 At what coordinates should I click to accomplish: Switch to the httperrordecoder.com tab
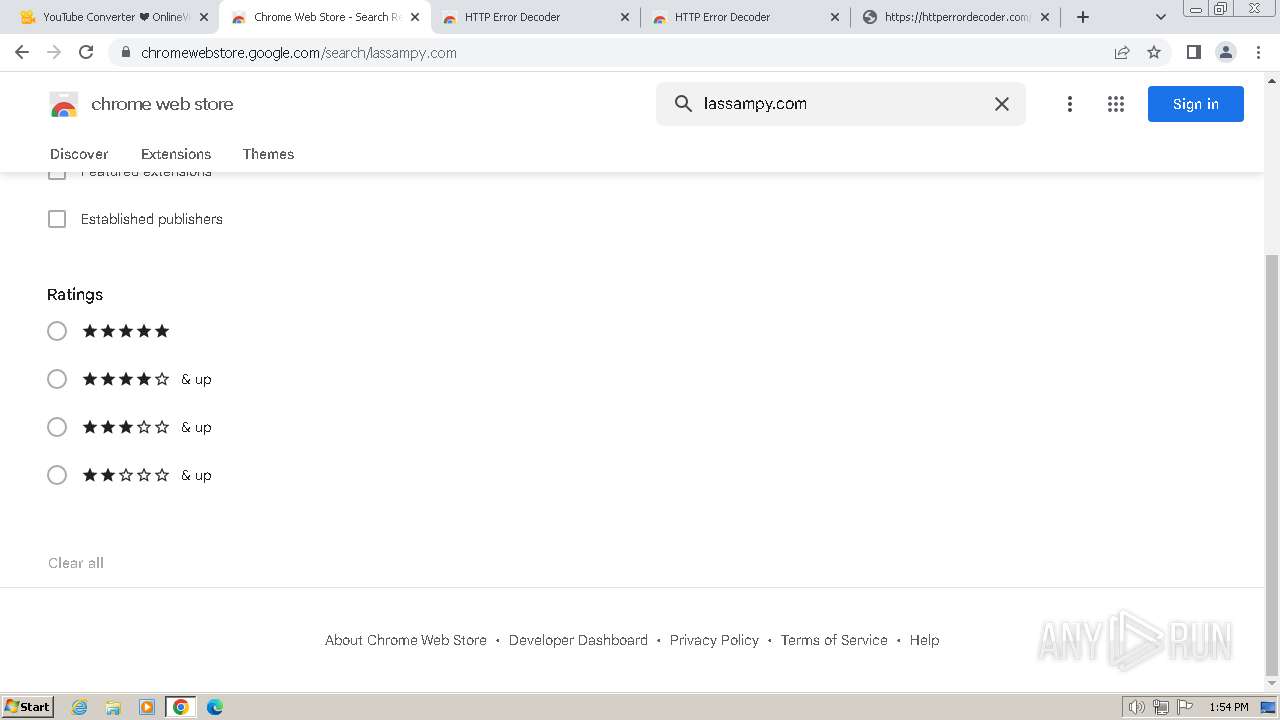pyautogui.click(x=955, y=17)
